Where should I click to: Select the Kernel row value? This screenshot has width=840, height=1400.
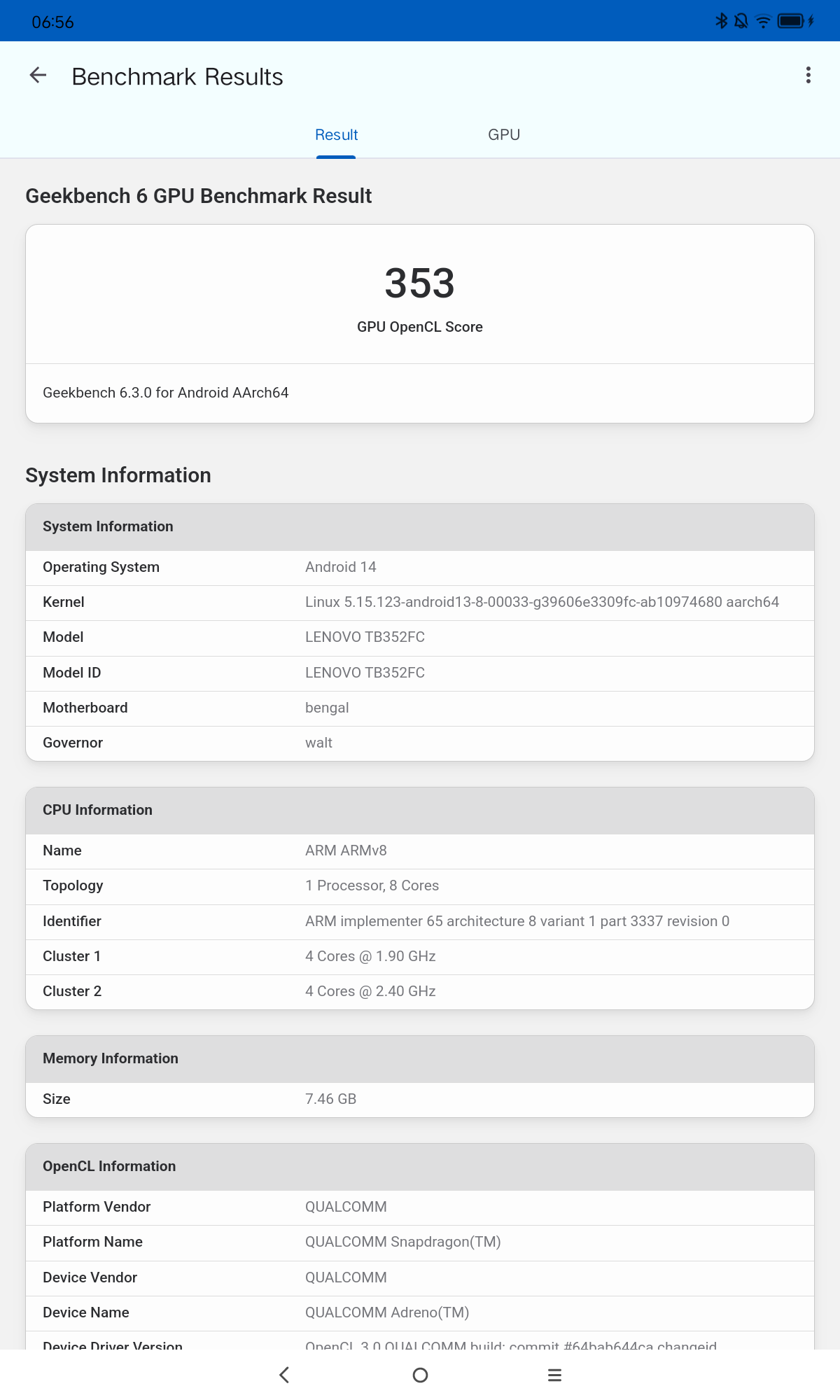pos(542,602)
